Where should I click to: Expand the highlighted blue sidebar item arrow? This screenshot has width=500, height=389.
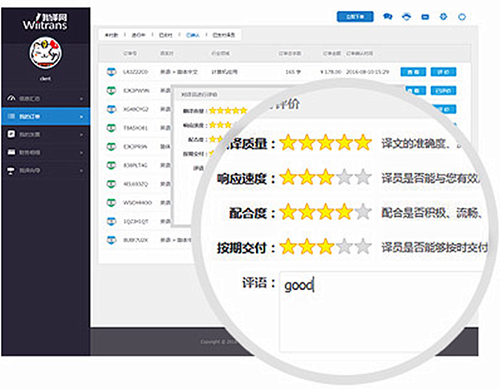coord(82,117)
